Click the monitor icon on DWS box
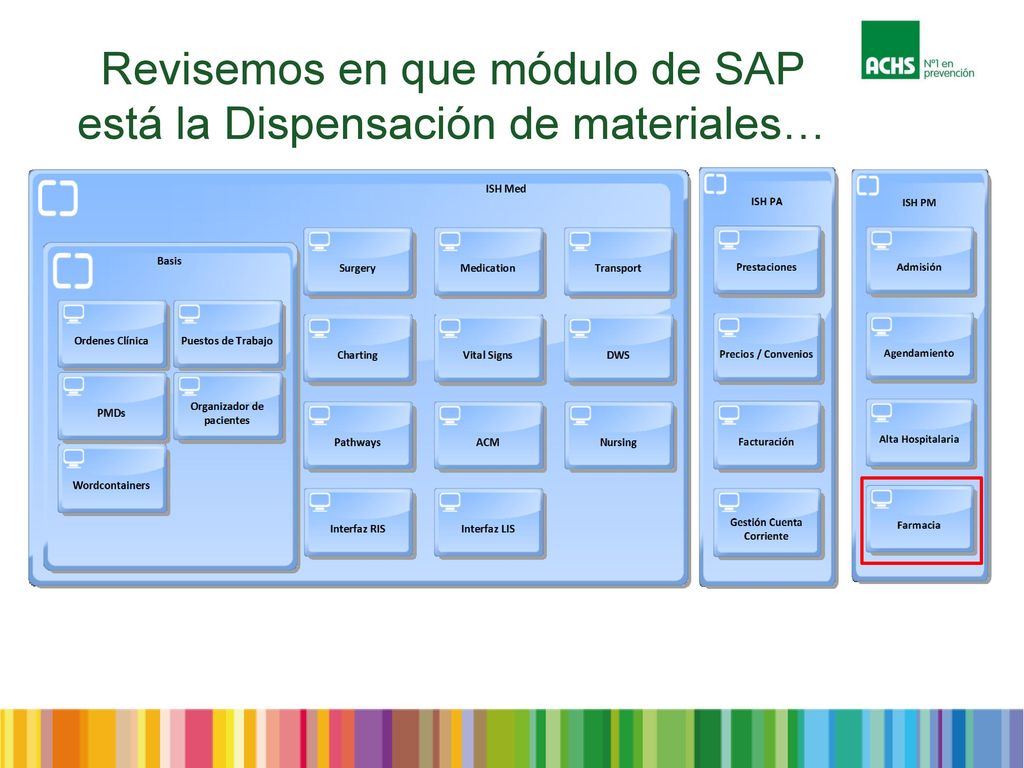The width and height of the screenshot is (1024, 768). click(x=580, y=328)
